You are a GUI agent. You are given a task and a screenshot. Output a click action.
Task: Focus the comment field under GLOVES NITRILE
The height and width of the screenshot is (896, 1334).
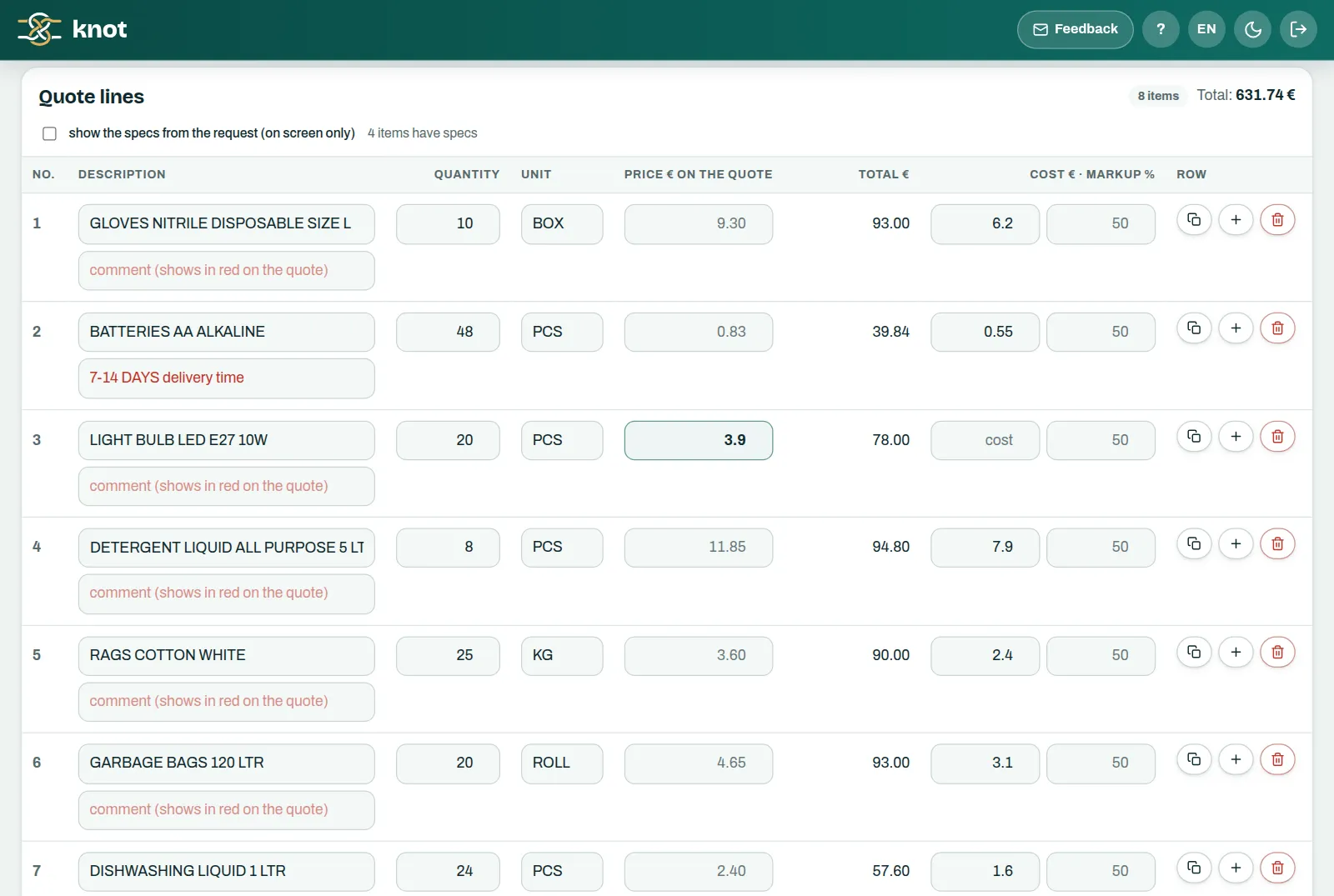(x=226, y=271)
